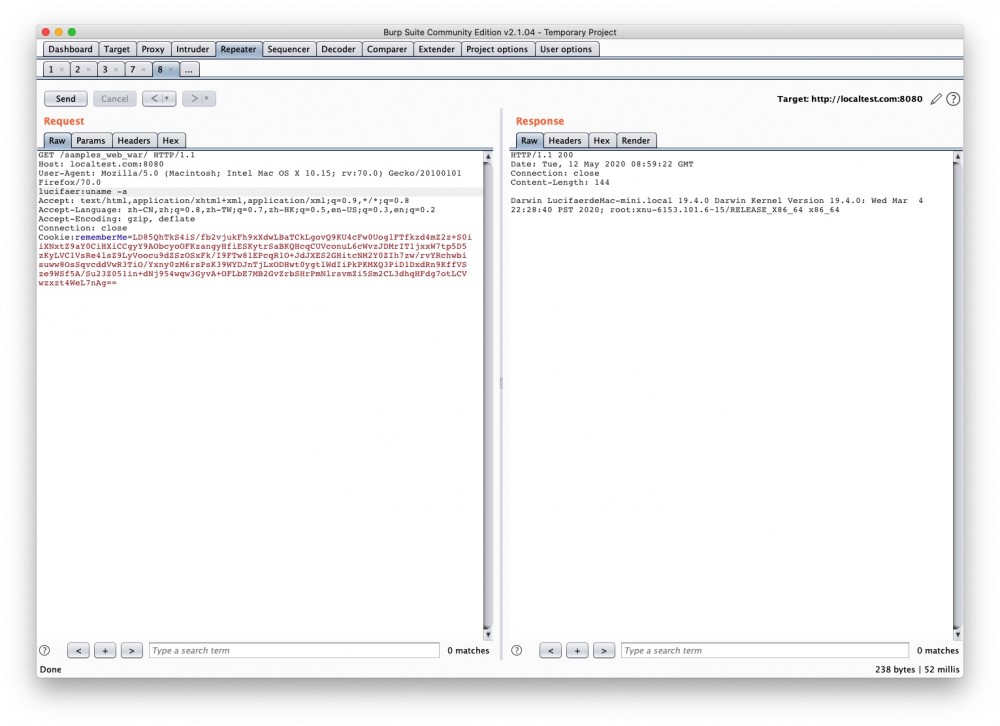Click the '238 bytes | 52 millis' status
Image resolution: width=1000 pixels, height=726 pixels.
point(917,669)
